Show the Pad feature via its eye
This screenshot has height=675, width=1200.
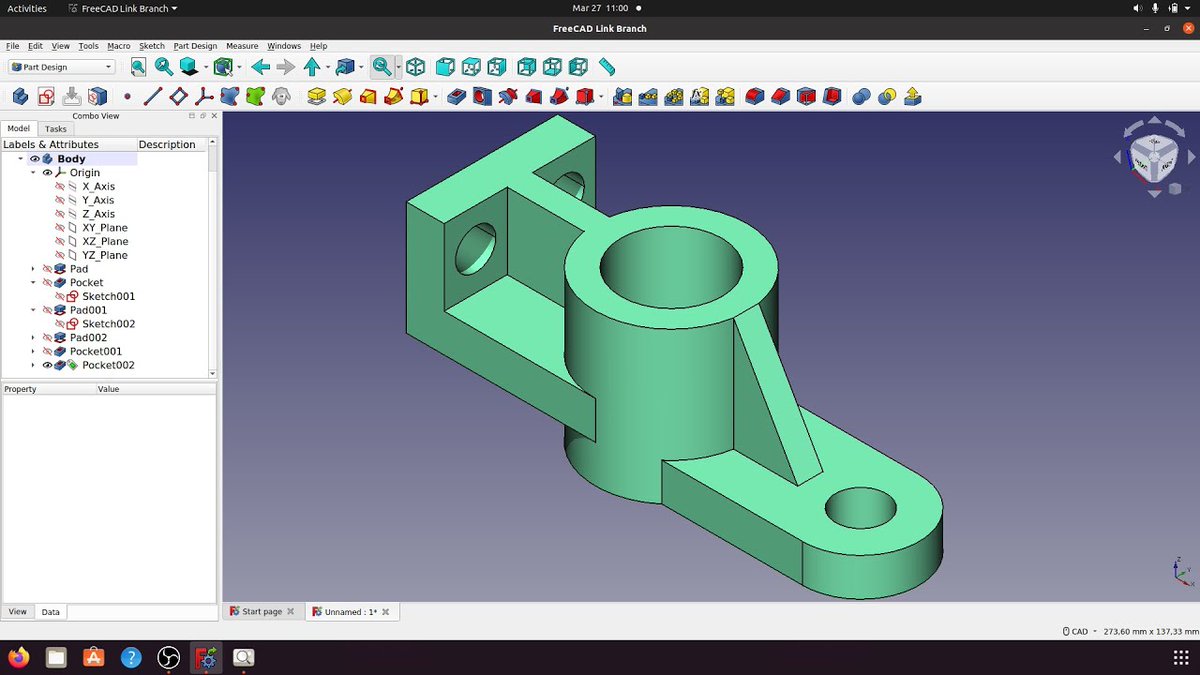point(47,269)
